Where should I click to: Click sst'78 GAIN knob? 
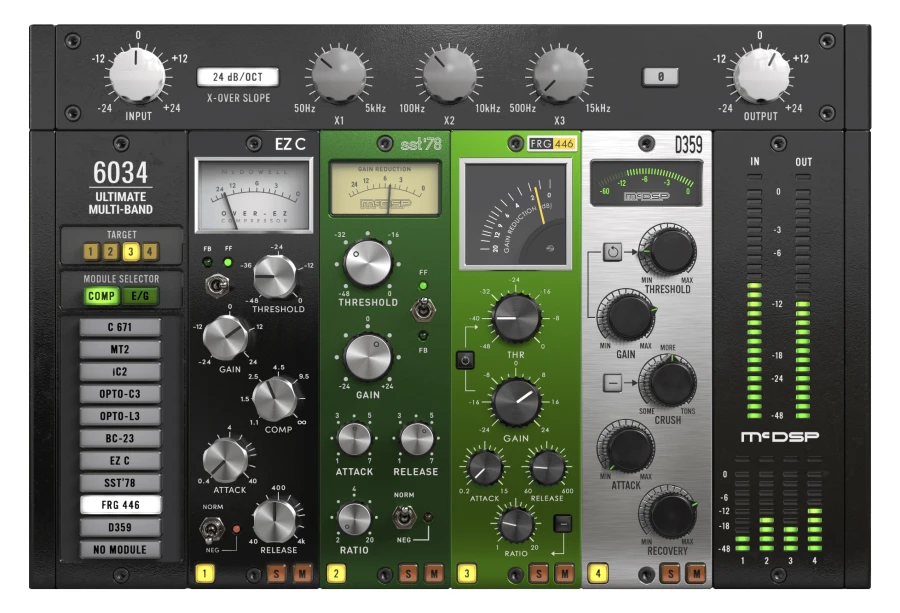click(368, 356)
